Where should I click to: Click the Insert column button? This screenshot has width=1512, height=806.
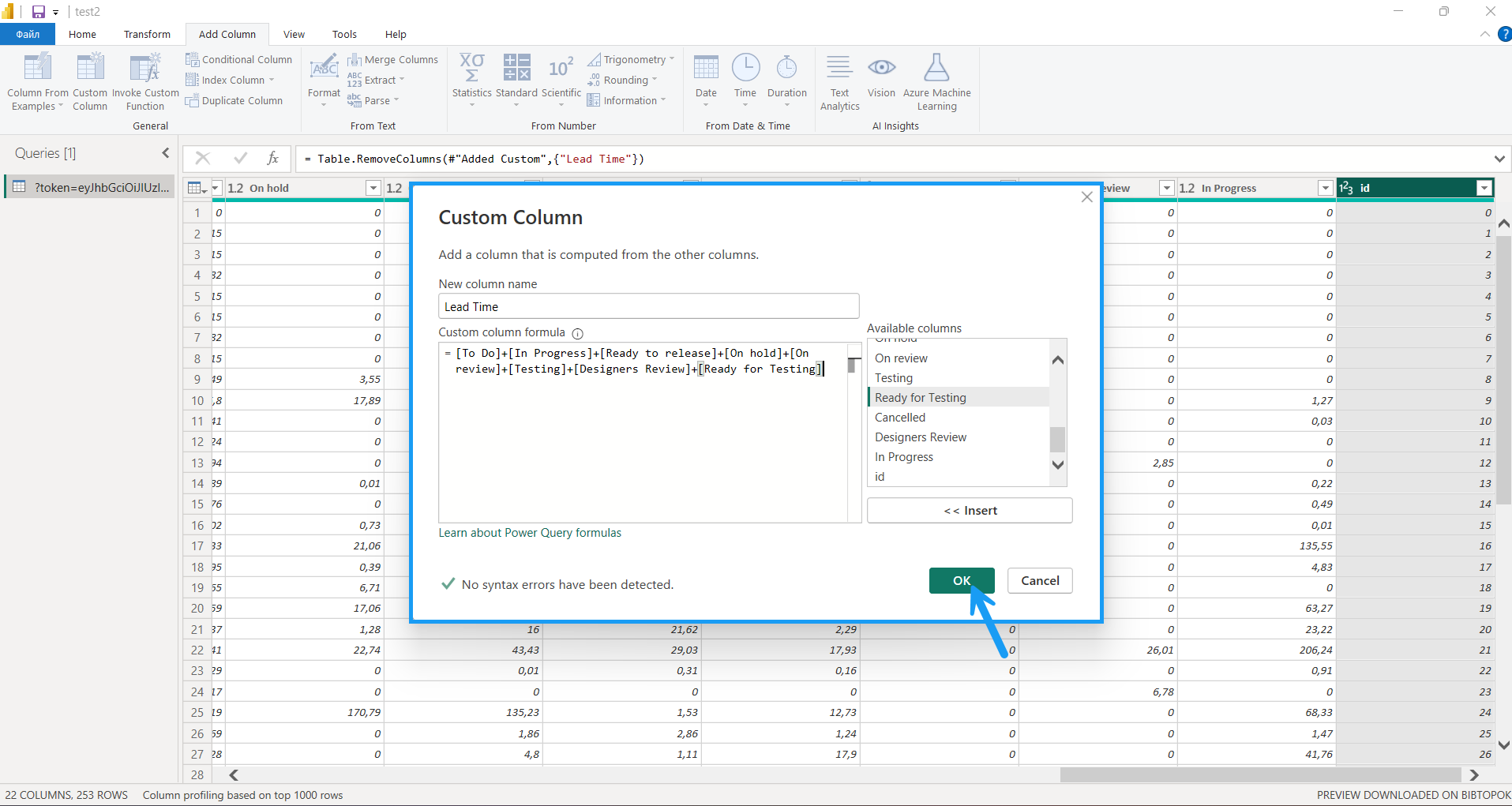(970, 511)
